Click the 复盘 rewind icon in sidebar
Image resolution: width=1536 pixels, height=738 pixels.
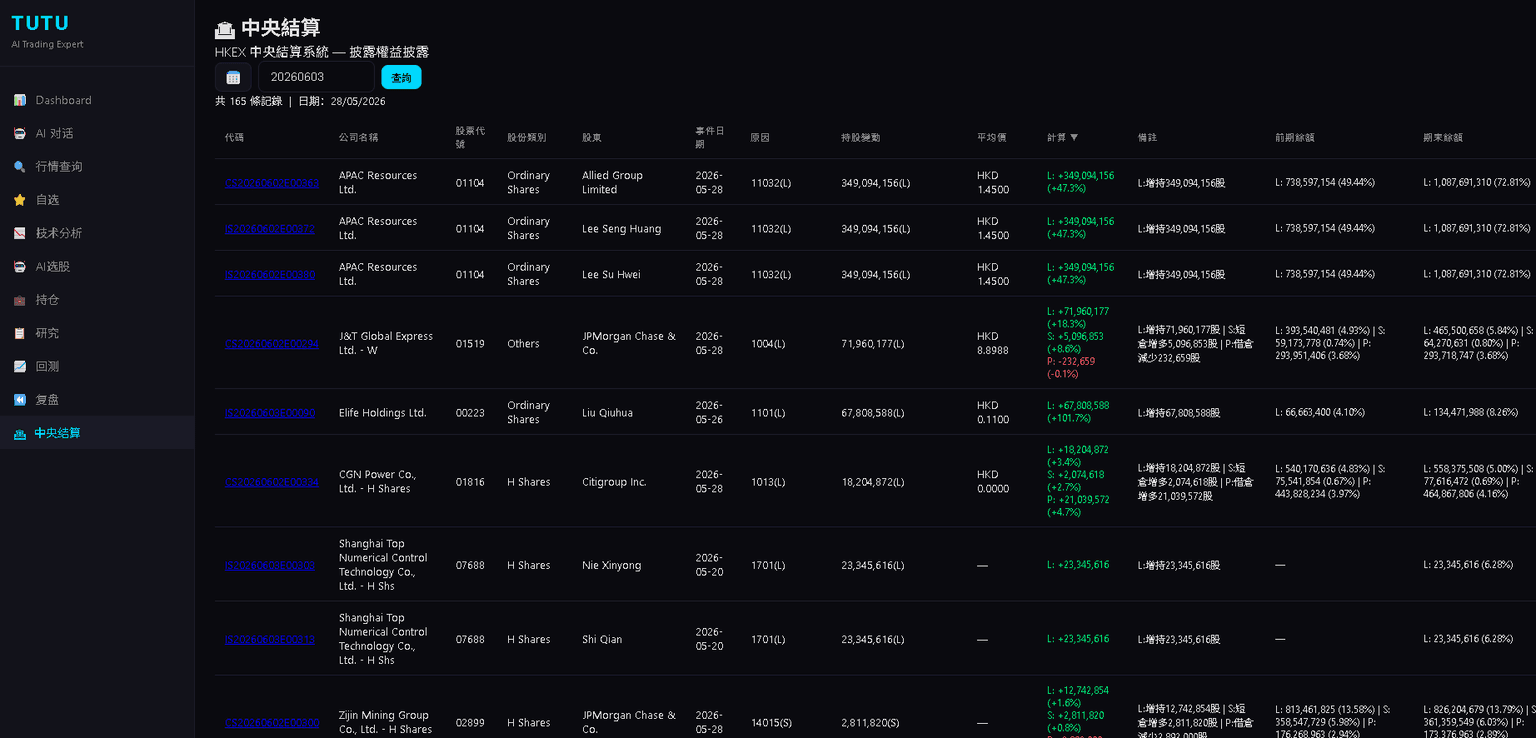point(19,400)
